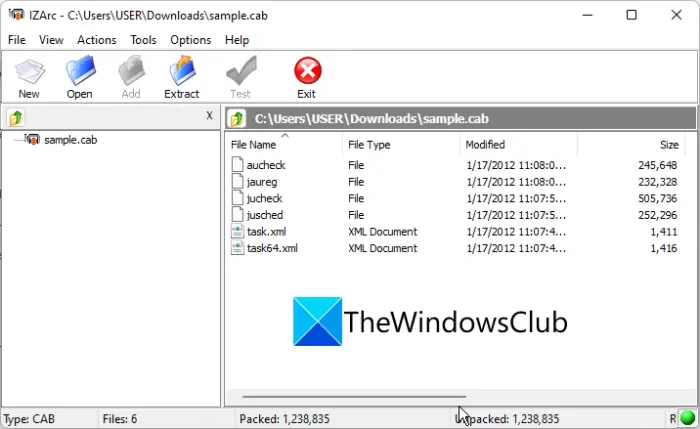Viewport: 700px width, 429px height.
Task: Open the Actions menu
Action: point(96,40)
